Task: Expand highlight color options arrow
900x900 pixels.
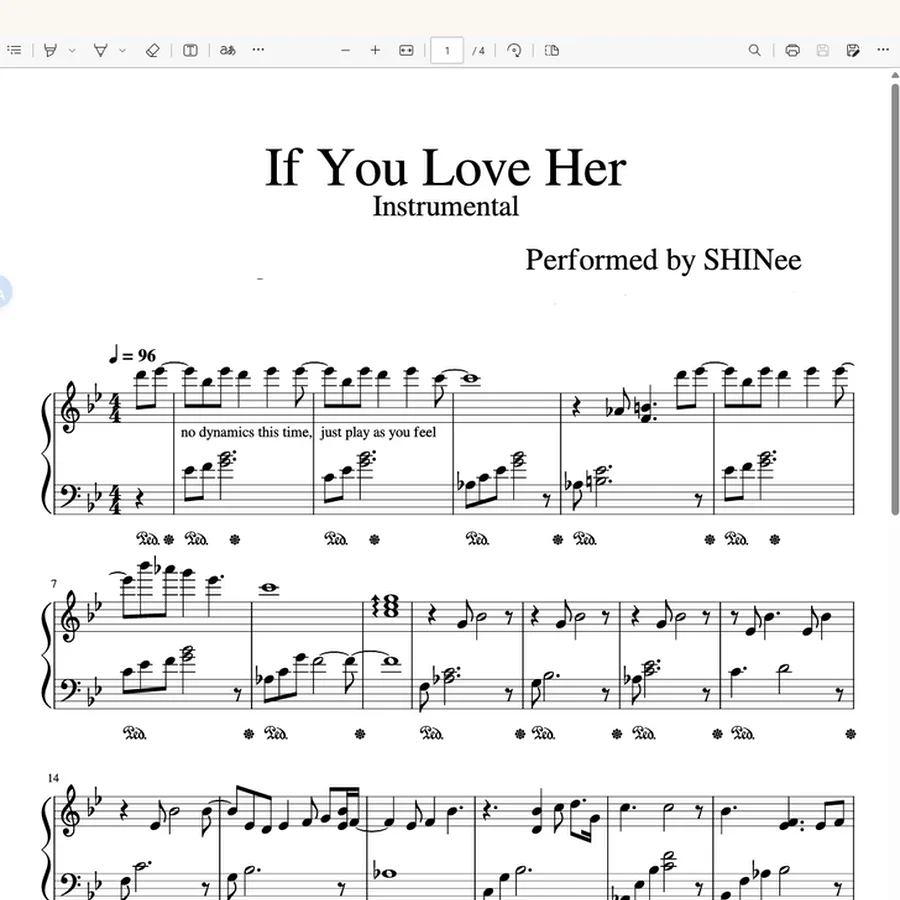Action: click(72, 51)
